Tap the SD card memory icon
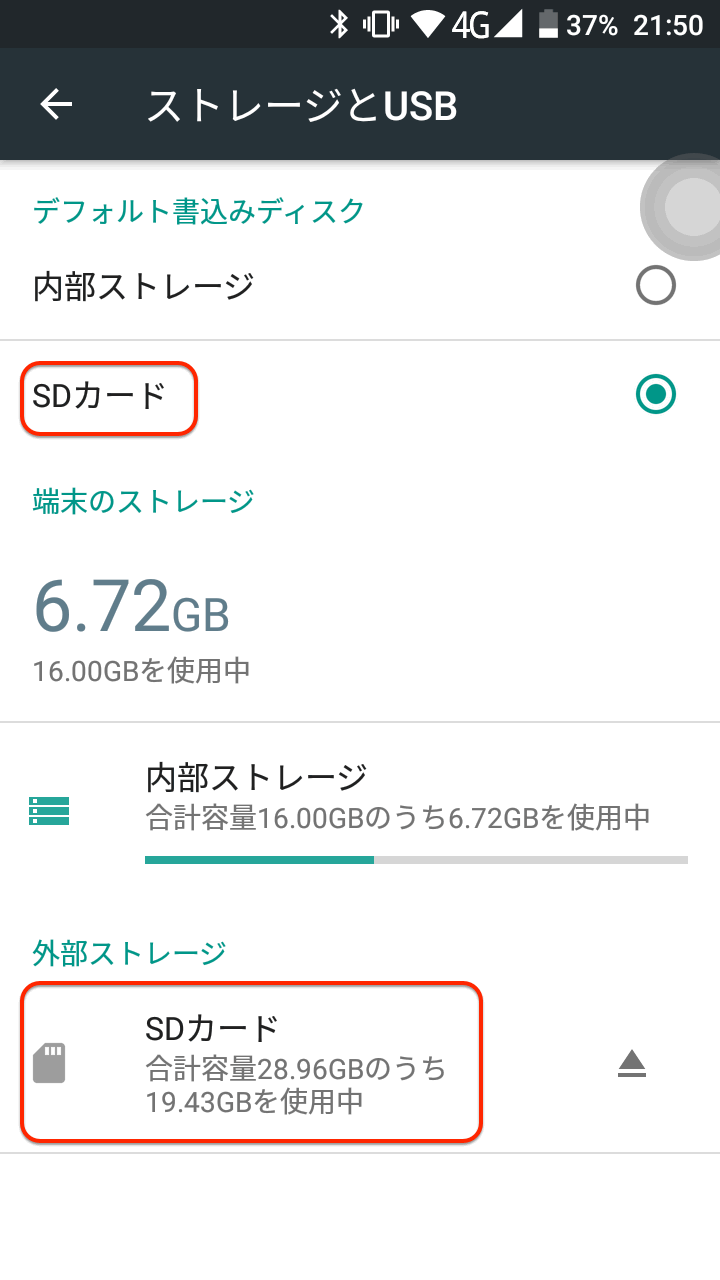Viewport: 720px width, 1280px height. [49, 1063]
